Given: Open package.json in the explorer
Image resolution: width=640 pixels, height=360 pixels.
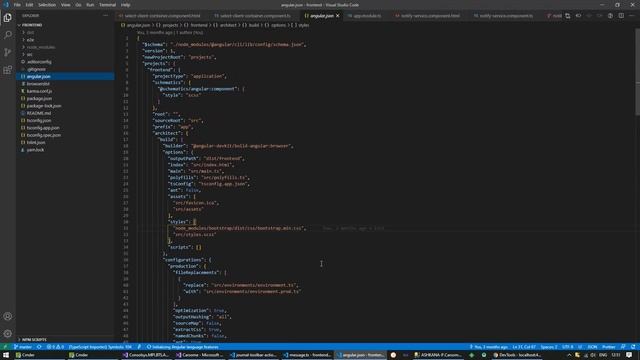Looking at the screenshot, I should click(65, 98).
